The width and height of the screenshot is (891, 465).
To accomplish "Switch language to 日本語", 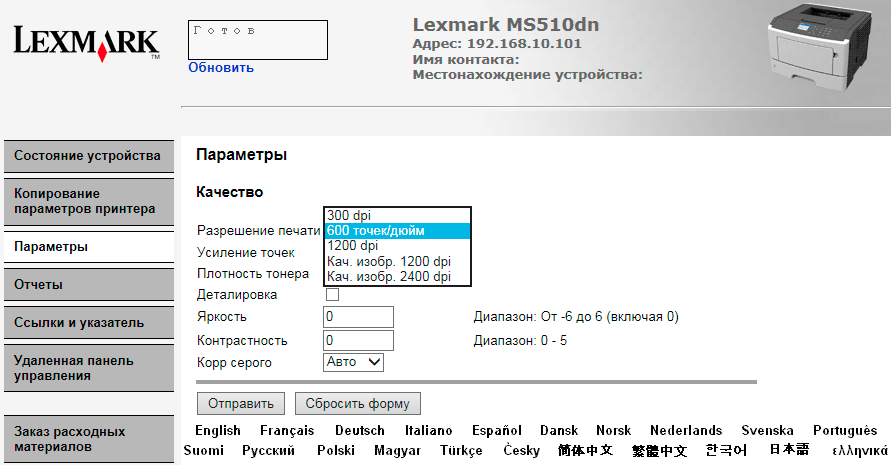I will (x=789, y=450).
